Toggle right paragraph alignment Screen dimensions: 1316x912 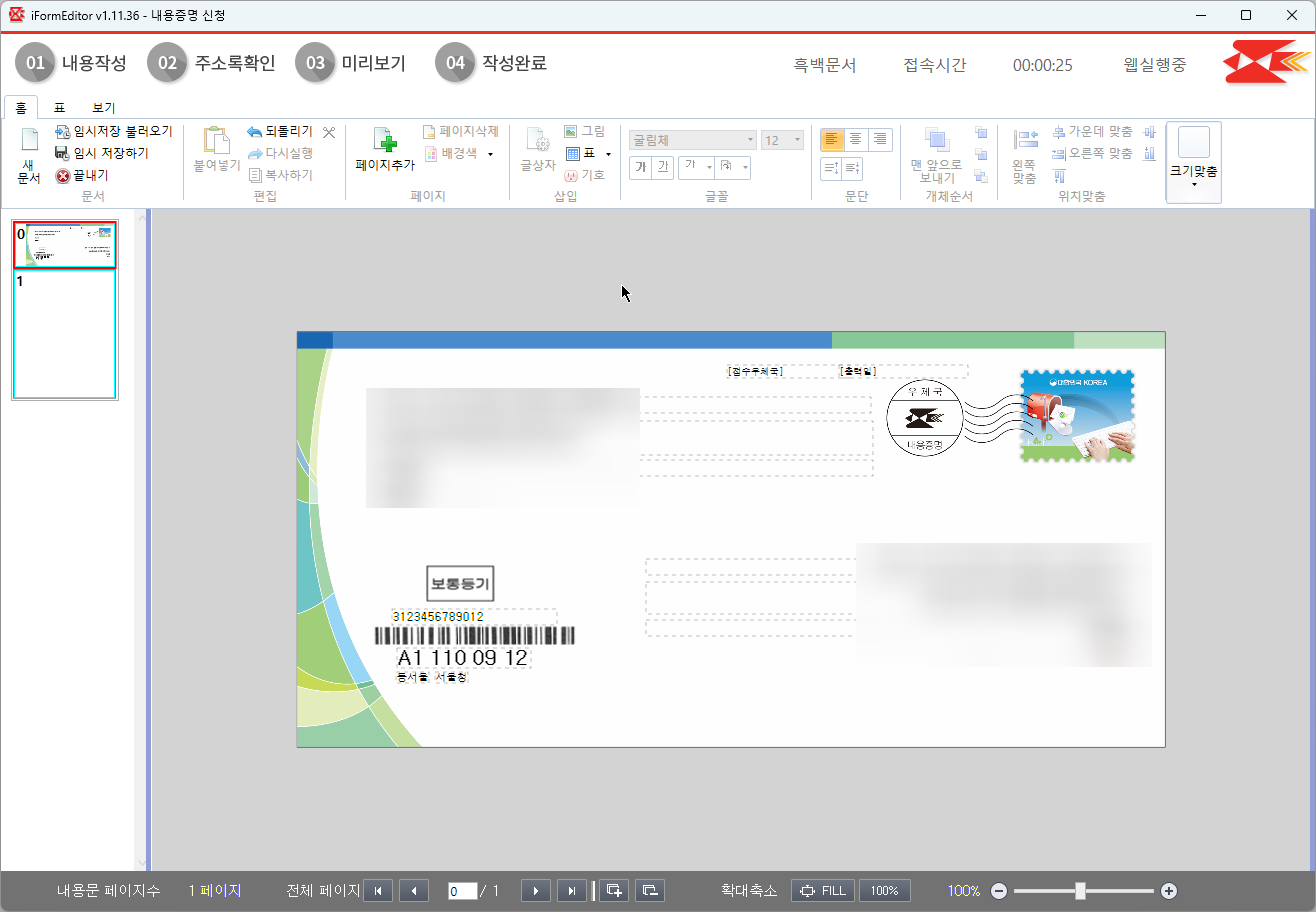tap(880, 140)
